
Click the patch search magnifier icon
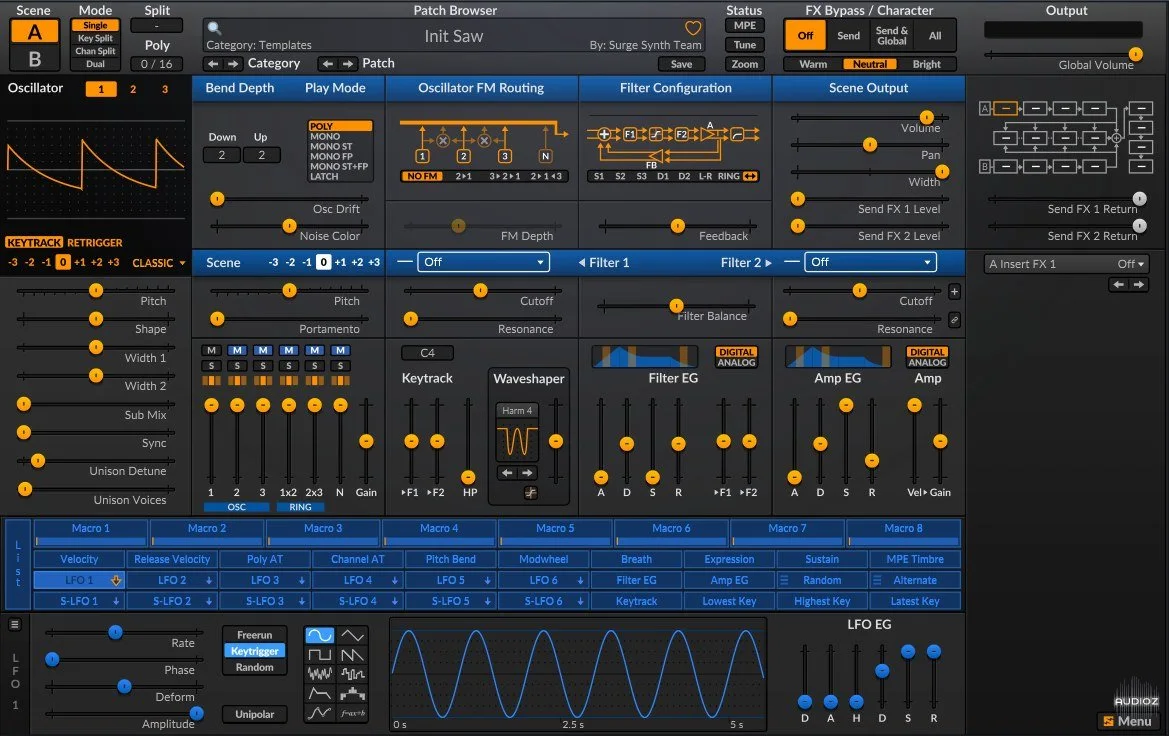(214, 28)
